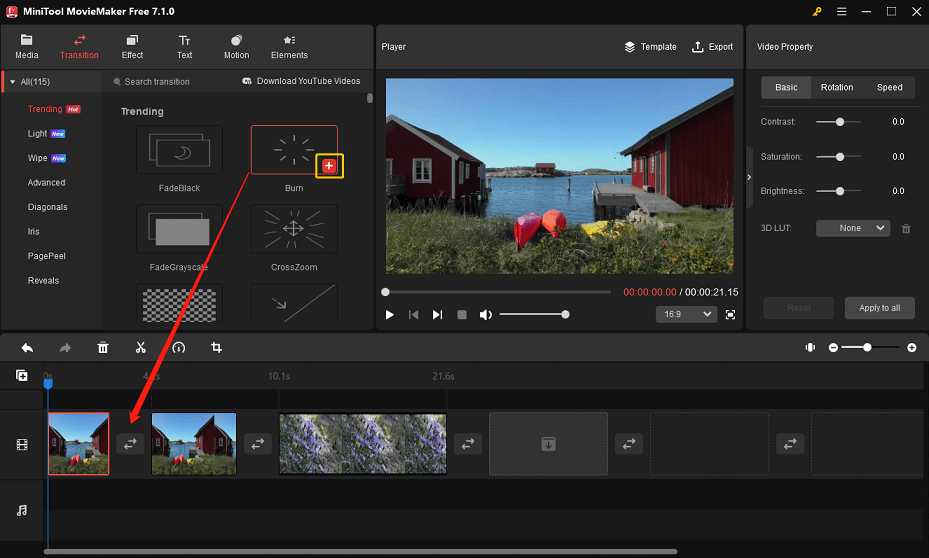The image size is (929, 558).
Task: Open the Media tab
Action: coord(26,47)
